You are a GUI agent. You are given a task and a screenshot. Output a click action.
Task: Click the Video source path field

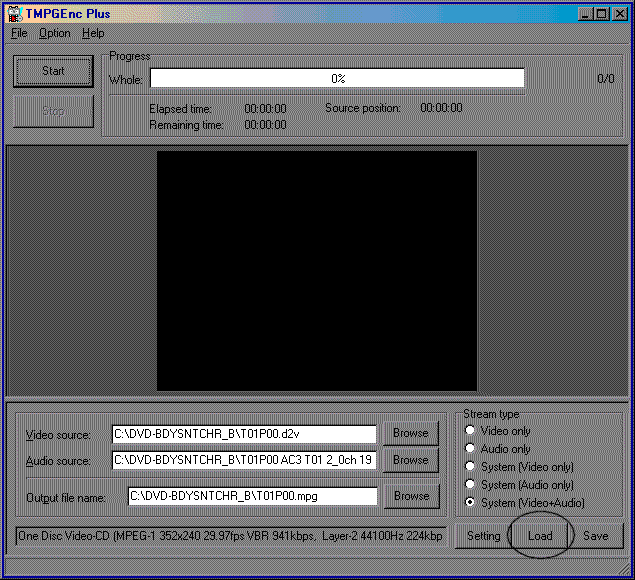pyautogui.click(x=244, y=434)
